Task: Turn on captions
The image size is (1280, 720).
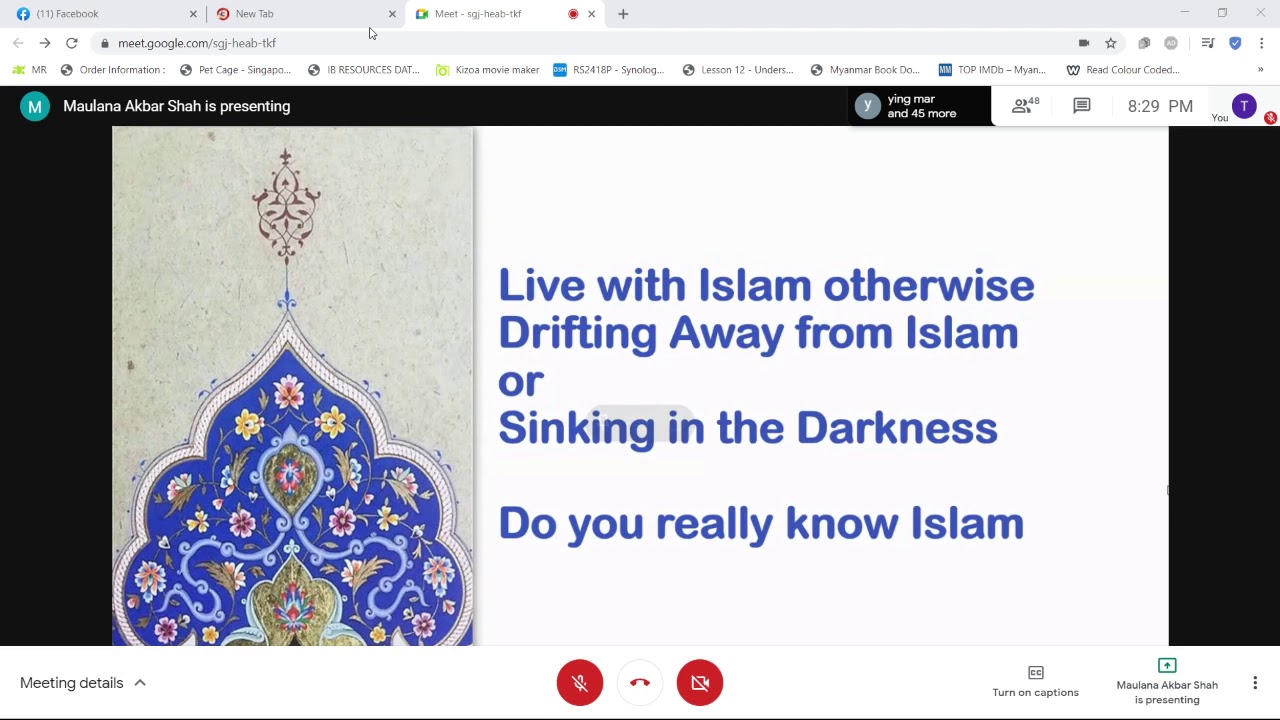Action: pos(1035,681)
